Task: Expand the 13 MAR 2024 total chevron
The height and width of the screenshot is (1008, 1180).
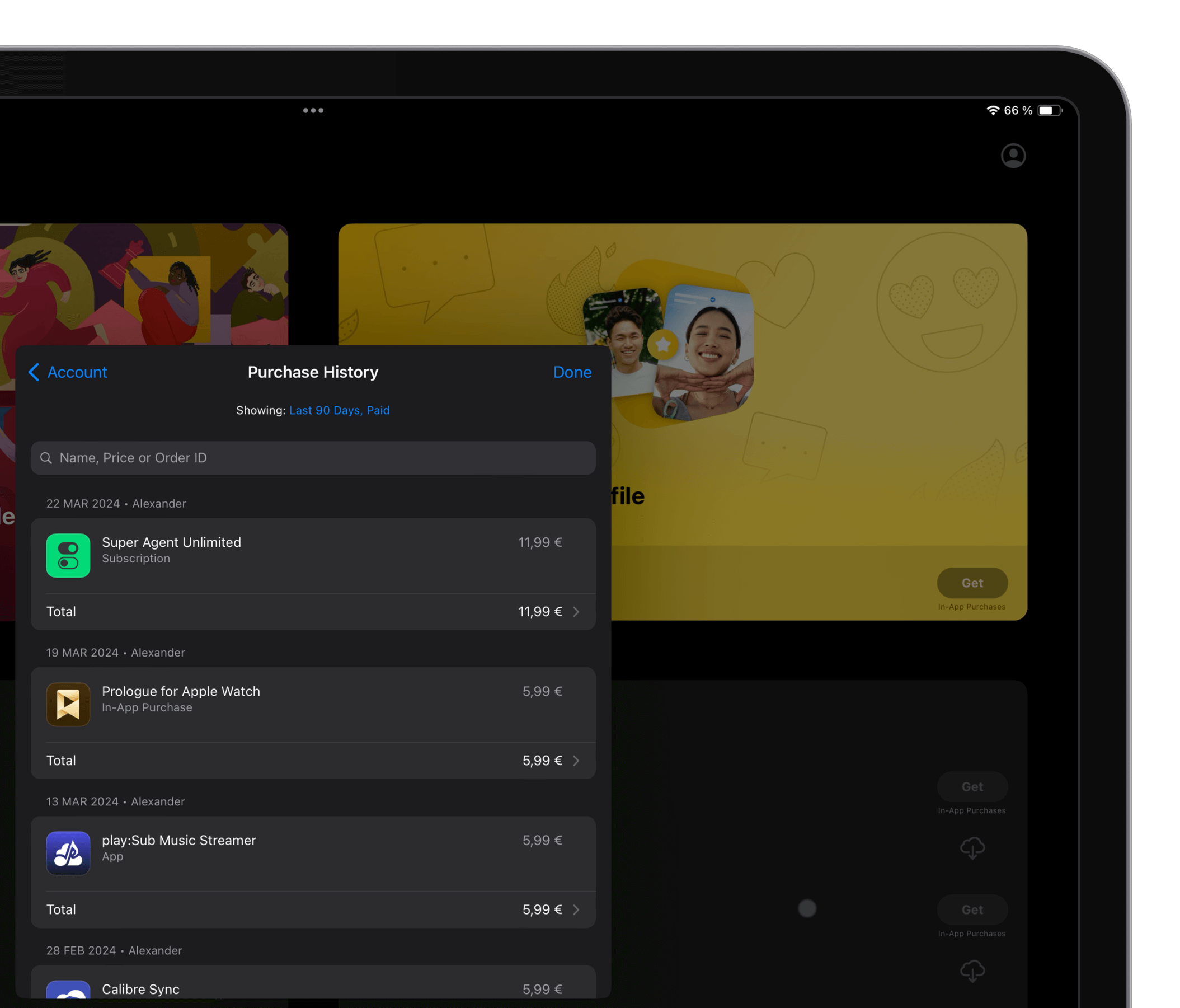Action: click(x=576, y=909)
